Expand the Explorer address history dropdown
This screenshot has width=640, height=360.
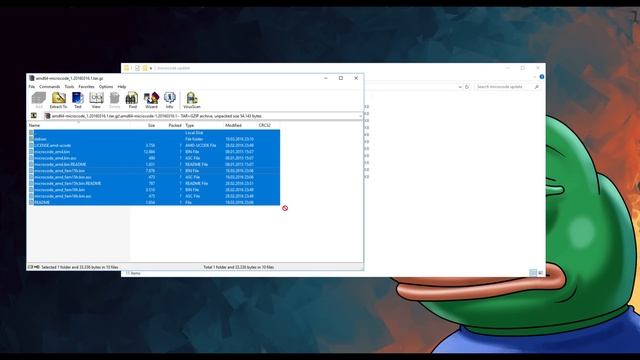point(460,87)
